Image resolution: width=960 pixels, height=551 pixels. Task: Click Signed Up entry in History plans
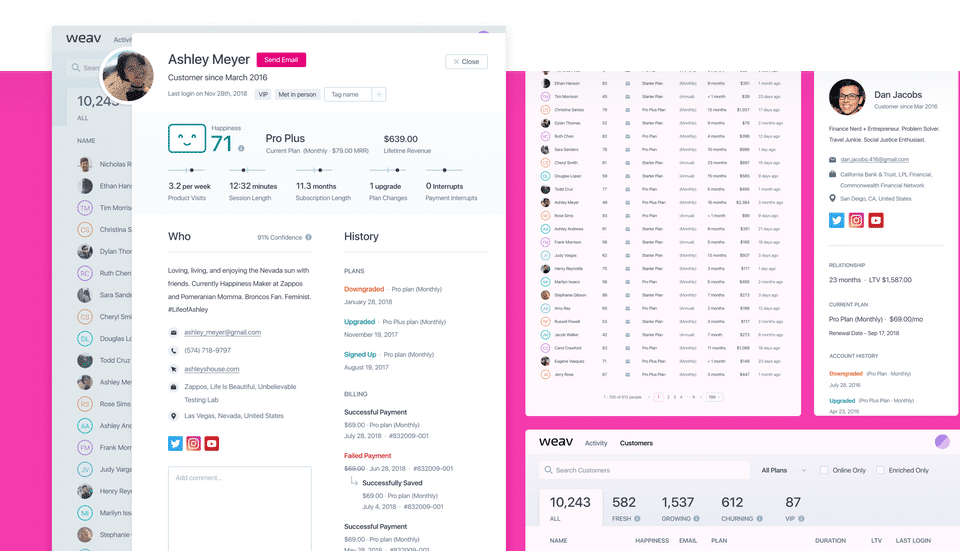pyautogui.click(x=360, y=354)
